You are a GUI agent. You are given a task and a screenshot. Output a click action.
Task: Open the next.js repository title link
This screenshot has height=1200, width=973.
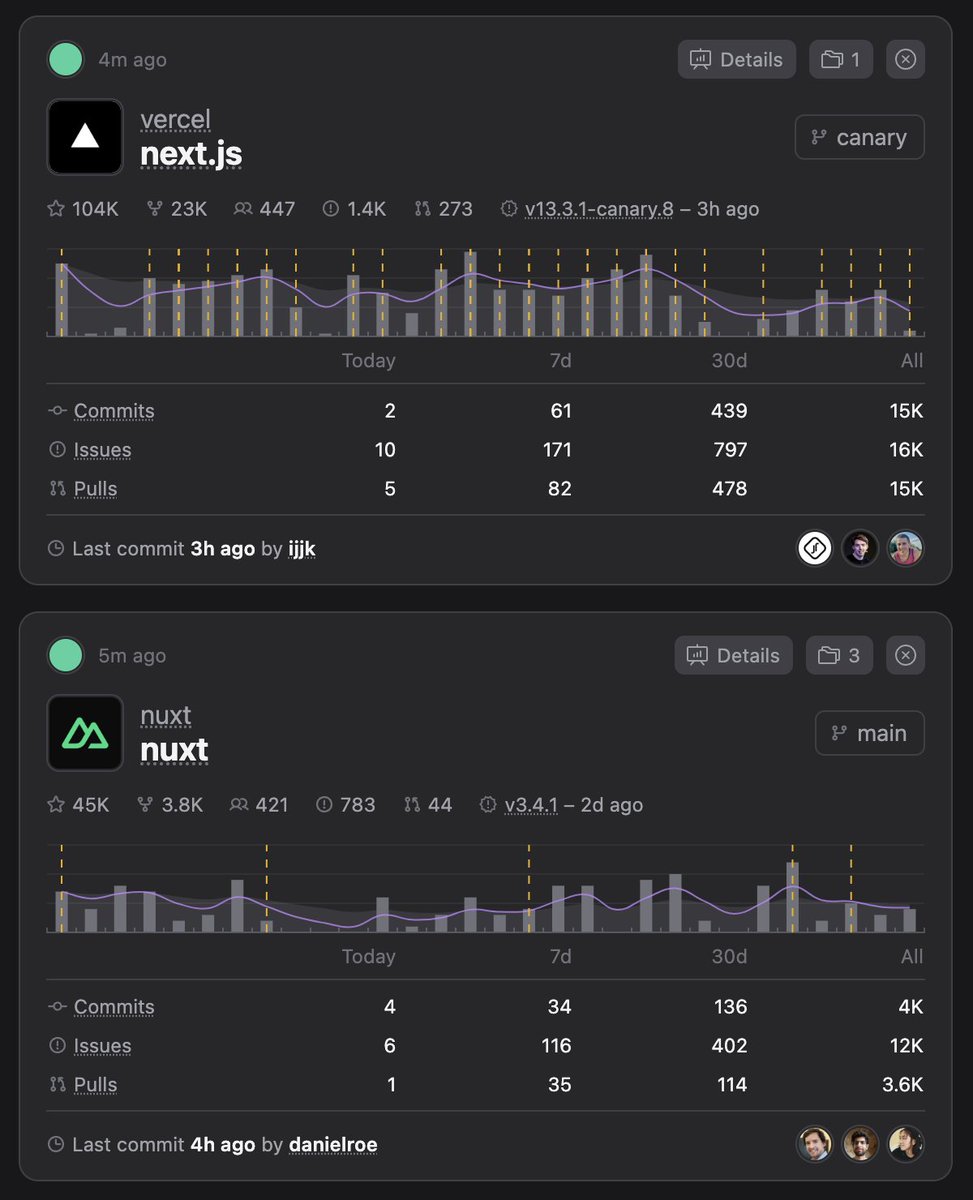coord(191,154)
